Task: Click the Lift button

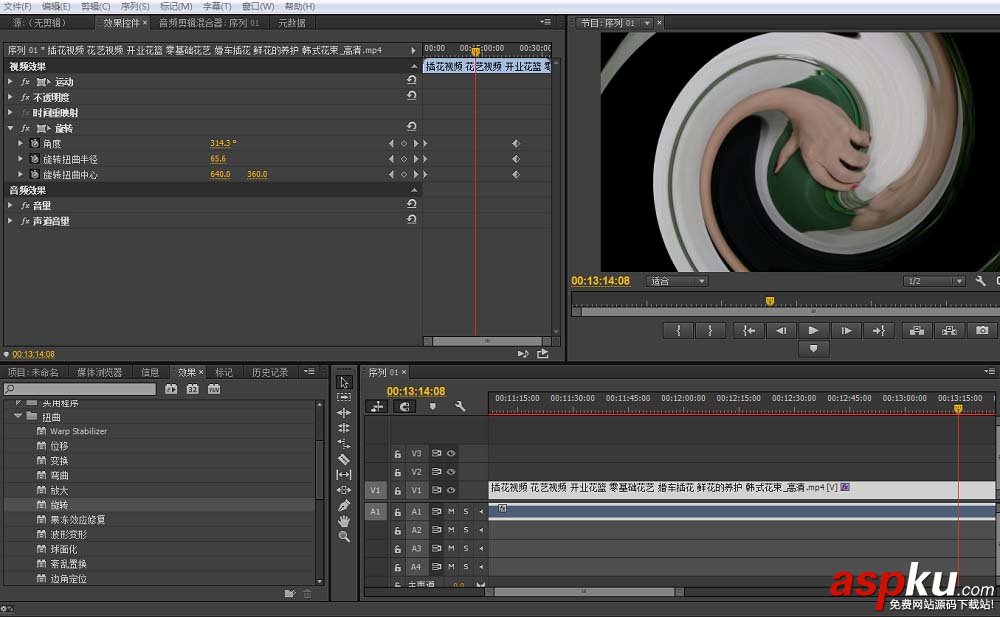Action: (x=917, y=331)
